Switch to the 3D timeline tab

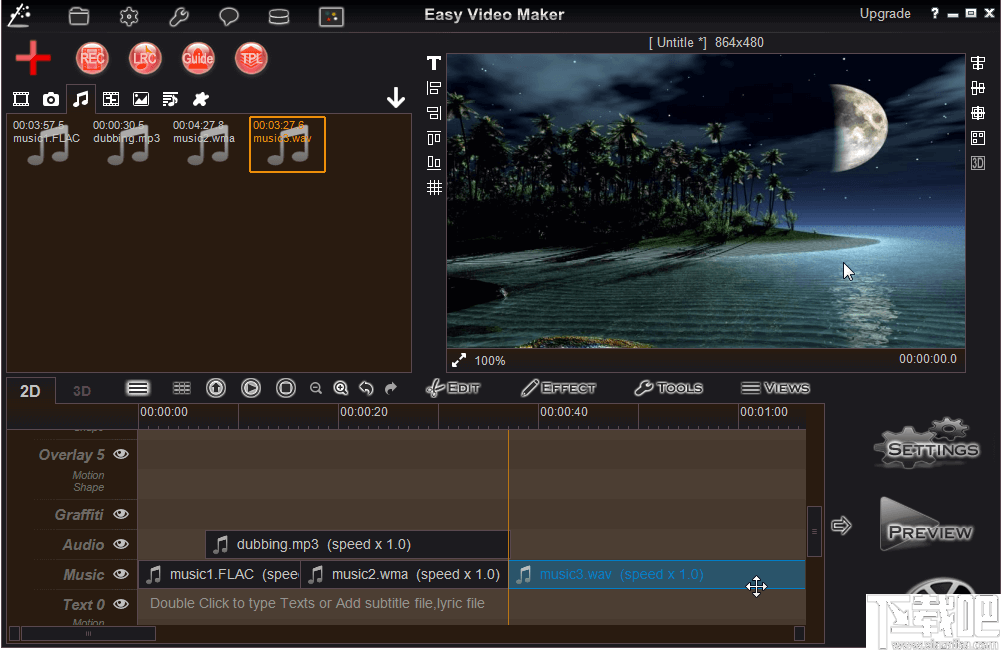coord(81,390)
